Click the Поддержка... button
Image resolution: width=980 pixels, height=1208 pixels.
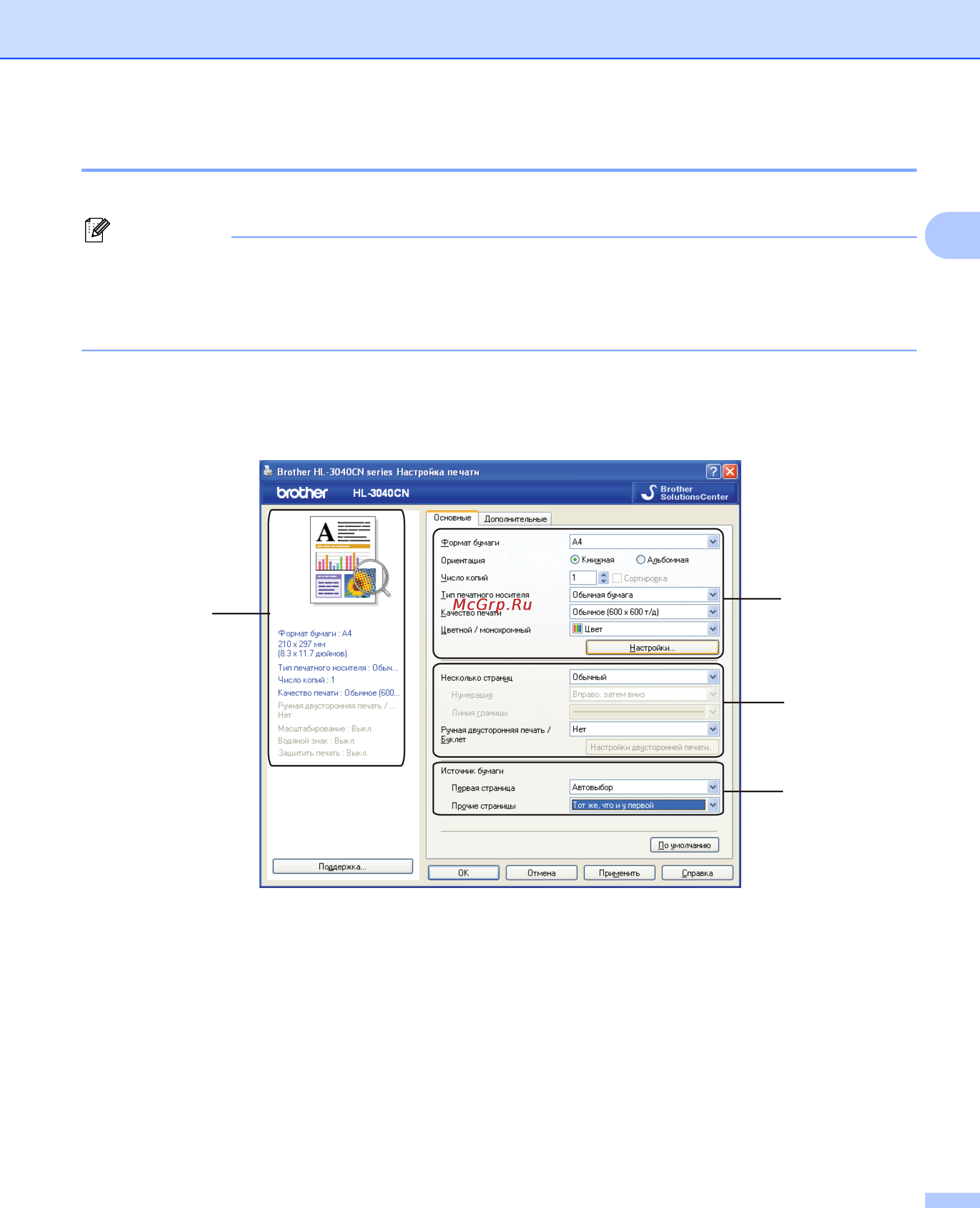click(x=342, y=867)
